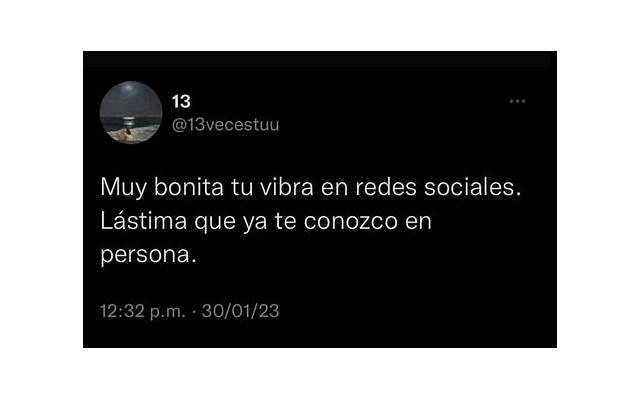This screenshot has height=400, width=640.
Task: Click the moon in the profile picture
Action: click(x=129, y=87)
